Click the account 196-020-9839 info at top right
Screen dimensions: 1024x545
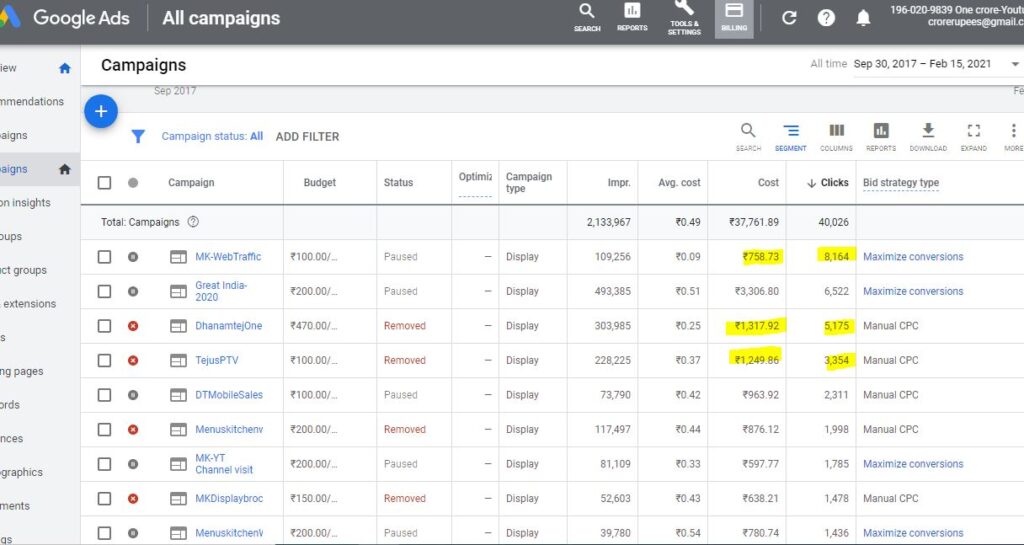[x=956, y=16]
